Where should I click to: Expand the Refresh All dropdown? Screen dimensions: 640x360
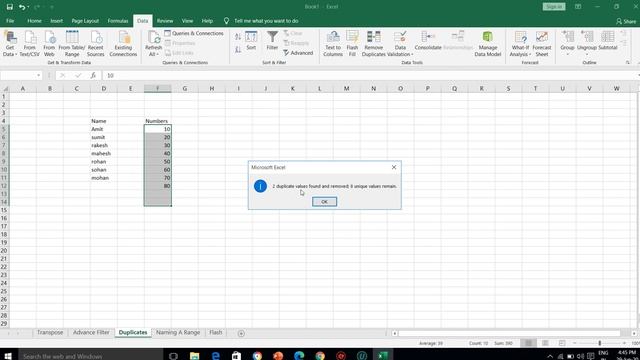pyautogui.click(x=153, y=54)
